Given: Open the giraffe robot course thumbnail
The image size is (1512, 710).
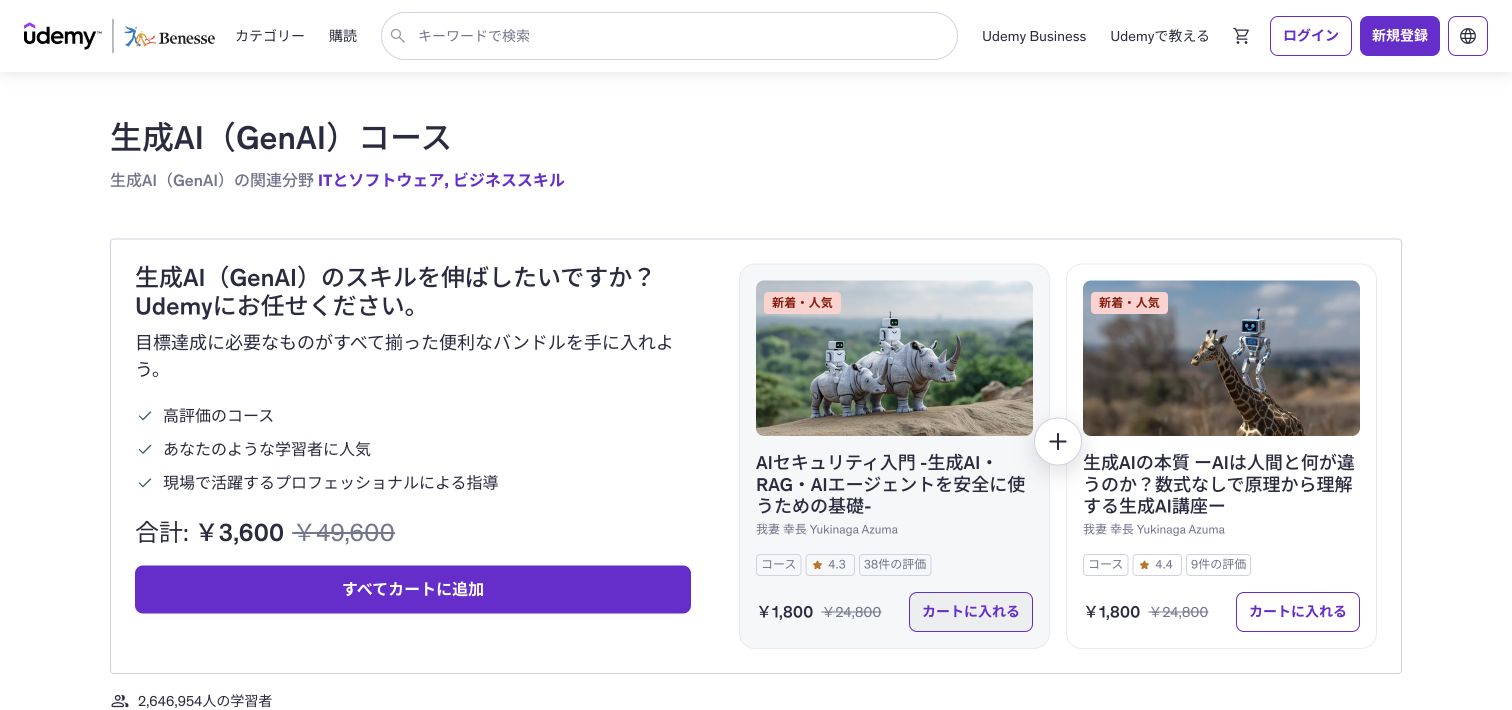Looking at the screenshot, I should tap(1221, 358).
